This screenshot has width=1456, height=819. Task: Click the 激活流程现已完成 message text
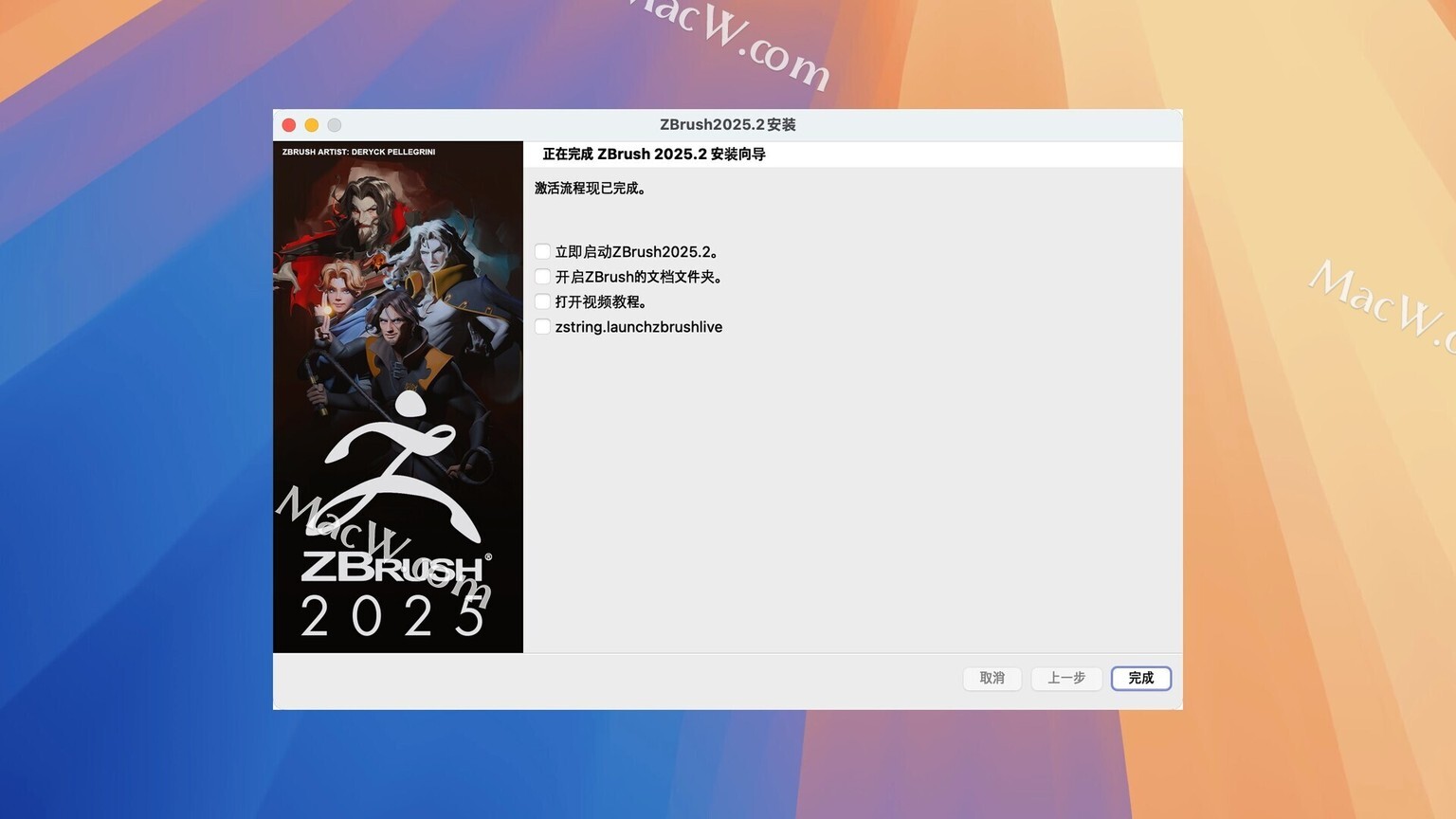(x=591, y=188)
